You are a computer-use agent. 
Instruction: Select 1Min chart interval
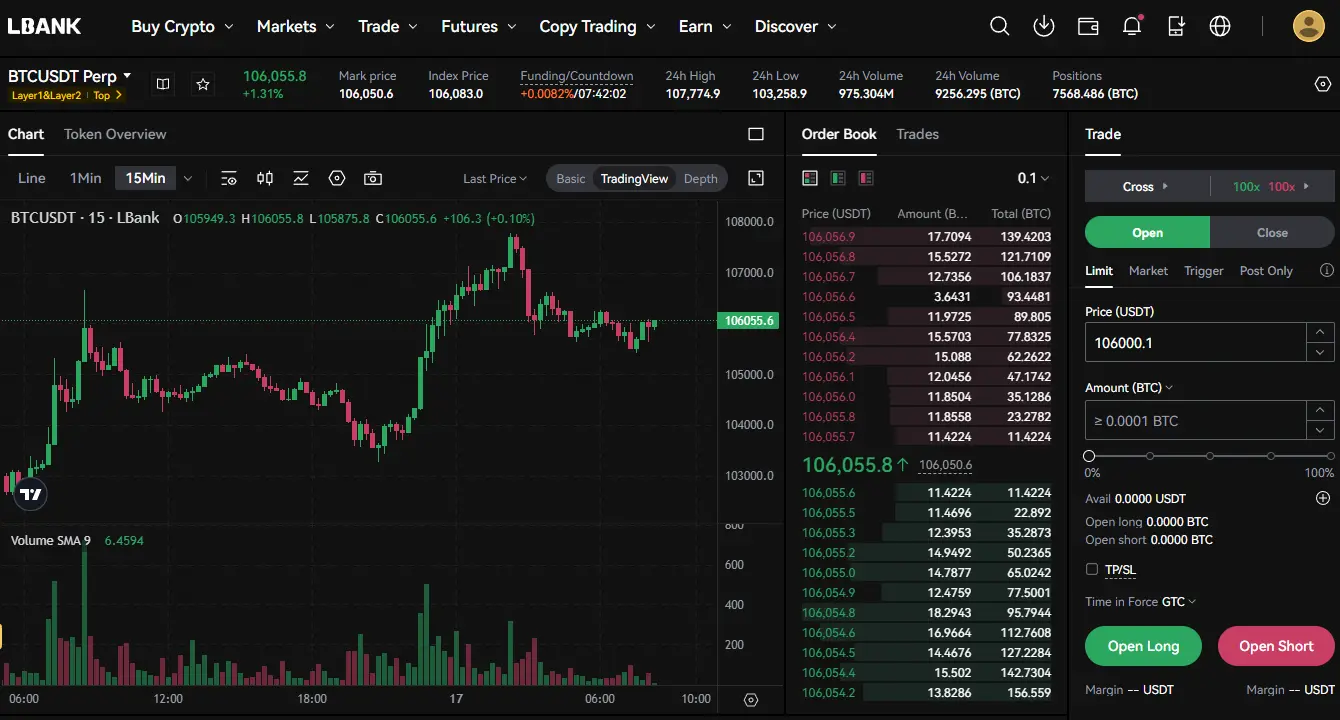[x=86, y=178]
